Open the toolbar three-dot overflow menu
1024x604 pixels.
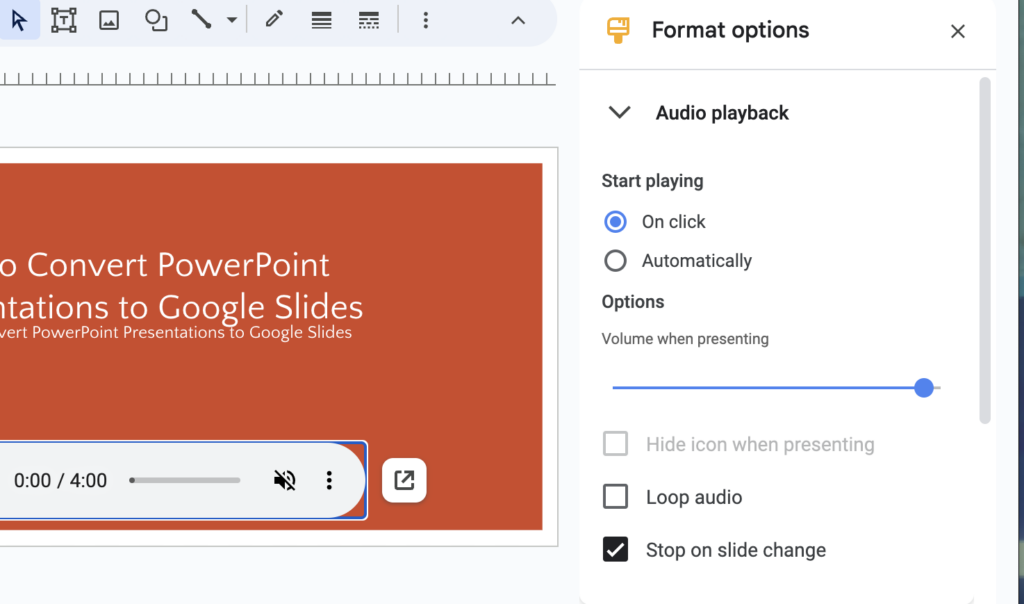426,20
